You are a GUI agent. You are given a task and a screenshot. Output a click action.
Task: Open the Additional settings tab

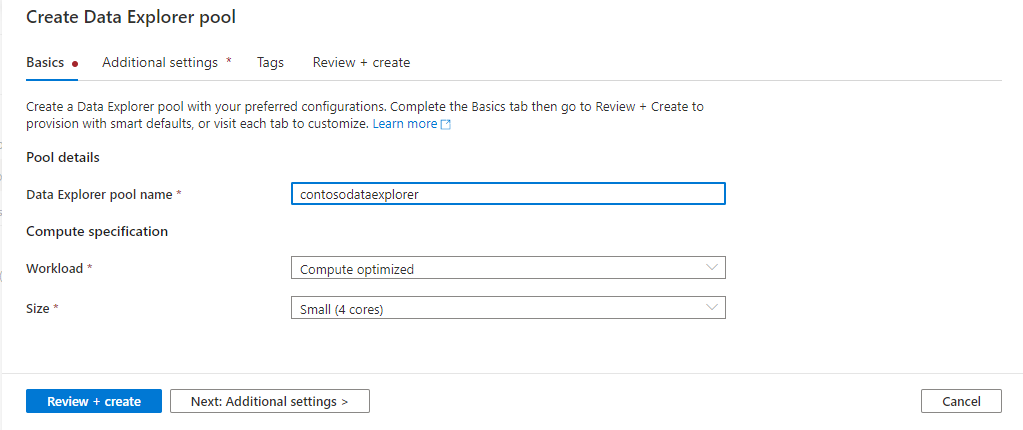[x=160, y=62]
